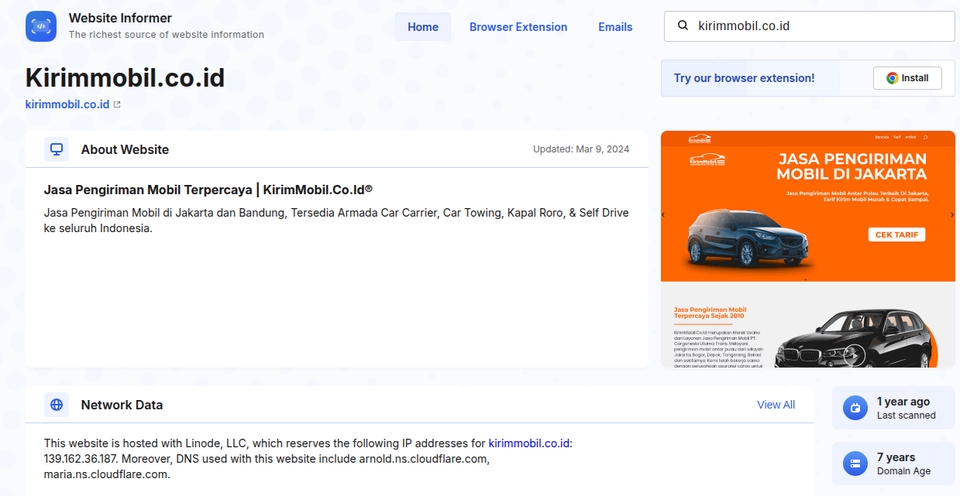Click the 7 years Domain Age card
960x496 pixels.
click(x=893, y=464)
